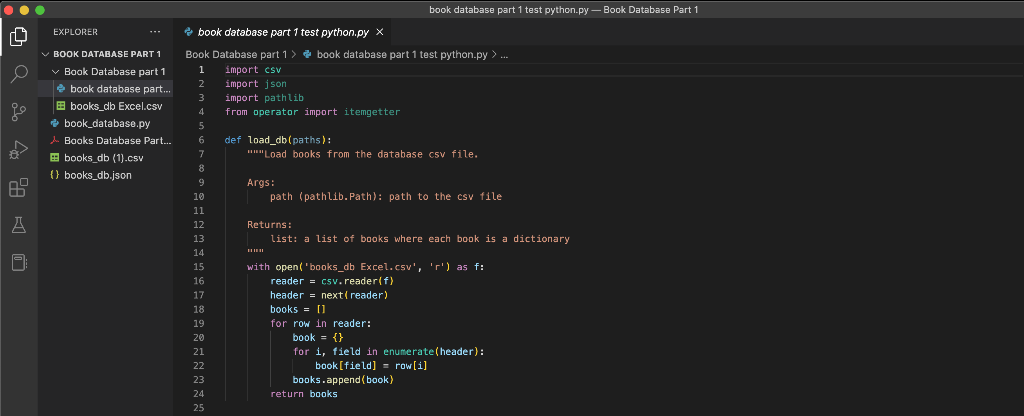Open the Source Control view
The image size is (1024, 416).
[x=19, y=112]
